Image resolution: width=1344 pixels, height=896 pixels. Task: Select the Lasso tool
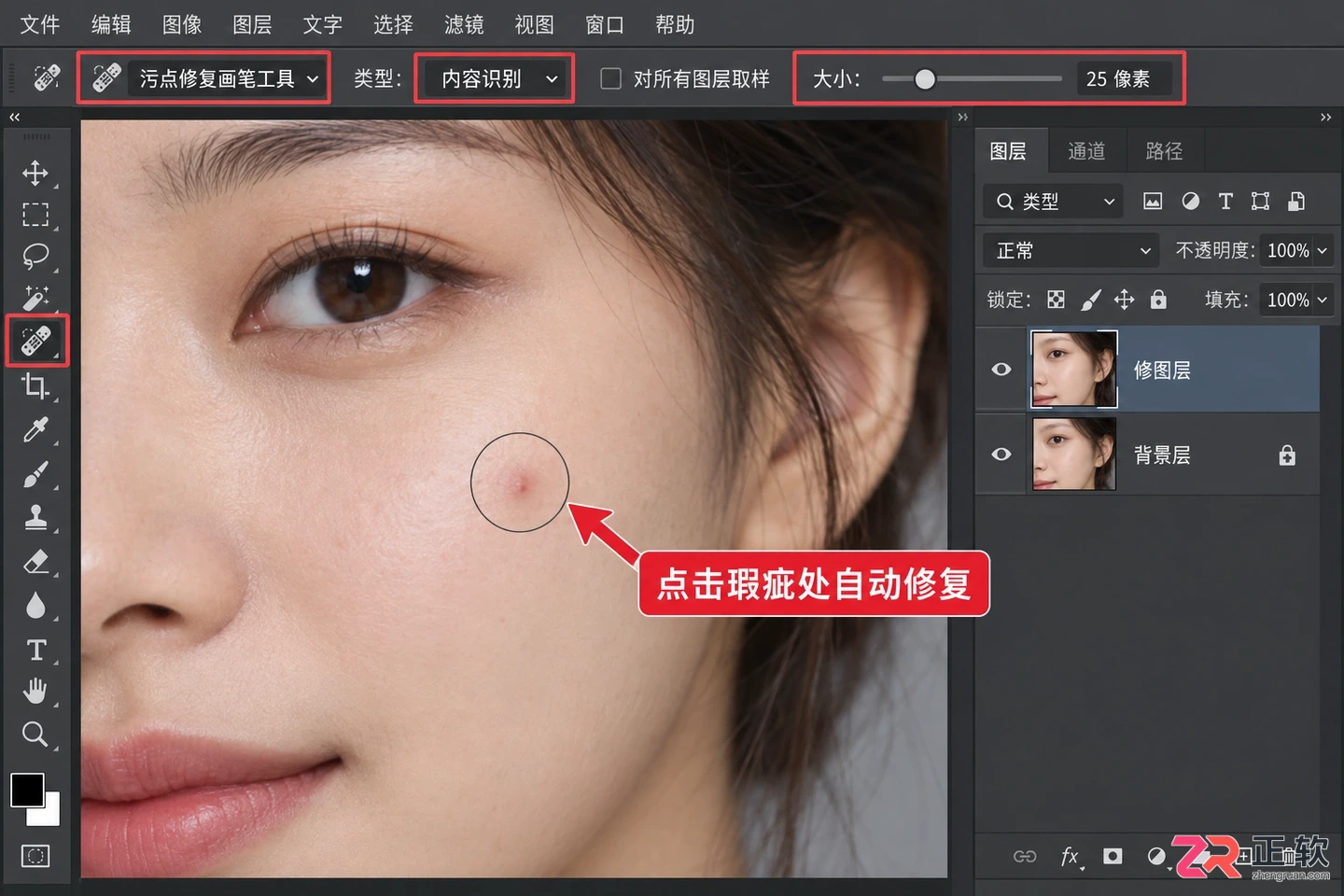35,256
